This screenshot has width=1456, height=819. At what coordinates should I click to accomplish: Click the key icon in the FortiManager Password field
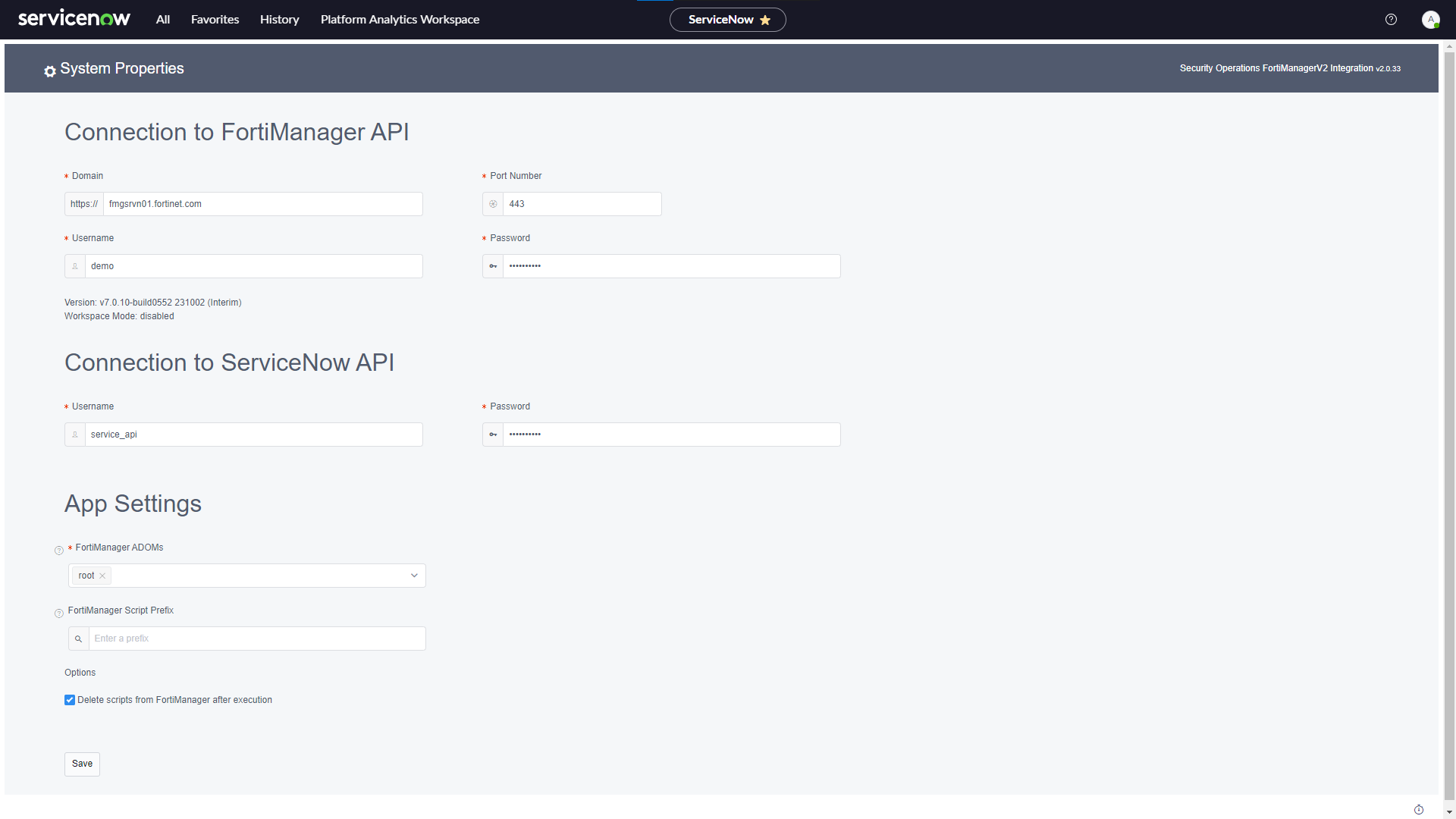coord(493,266)
